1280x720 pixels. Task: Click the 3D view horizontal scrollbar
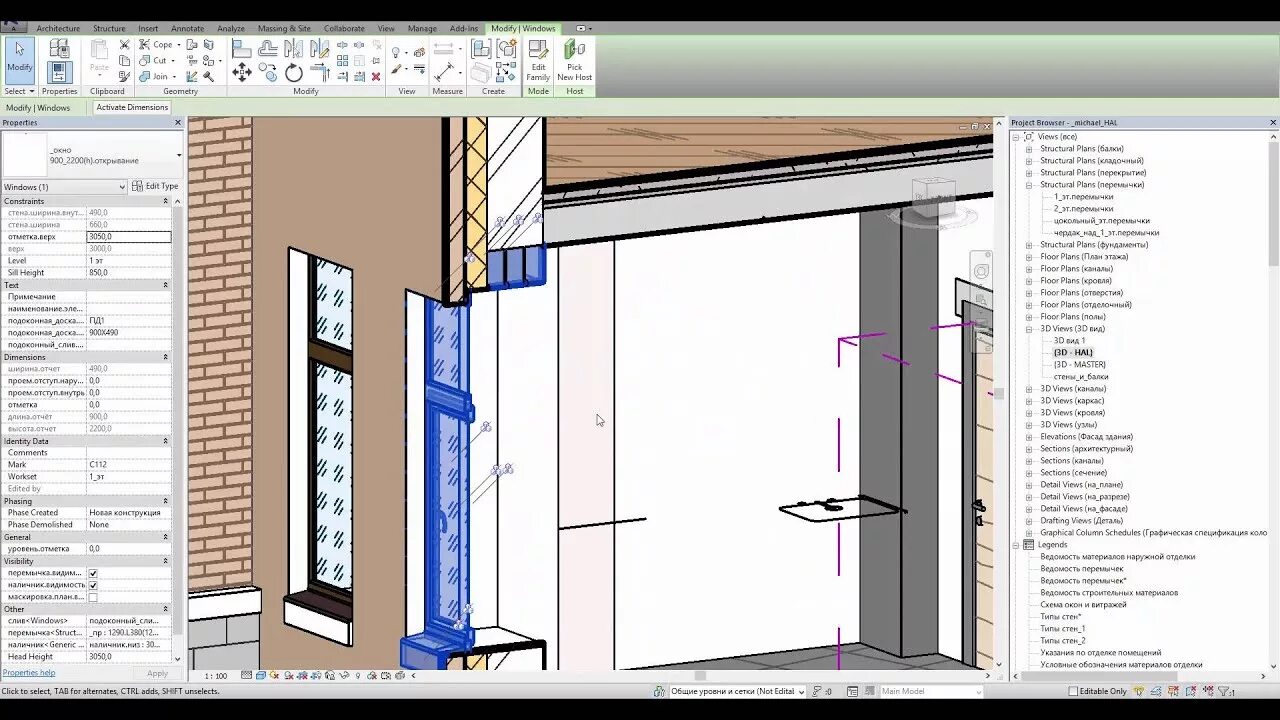pyautogui.click(x=700, y=676)
